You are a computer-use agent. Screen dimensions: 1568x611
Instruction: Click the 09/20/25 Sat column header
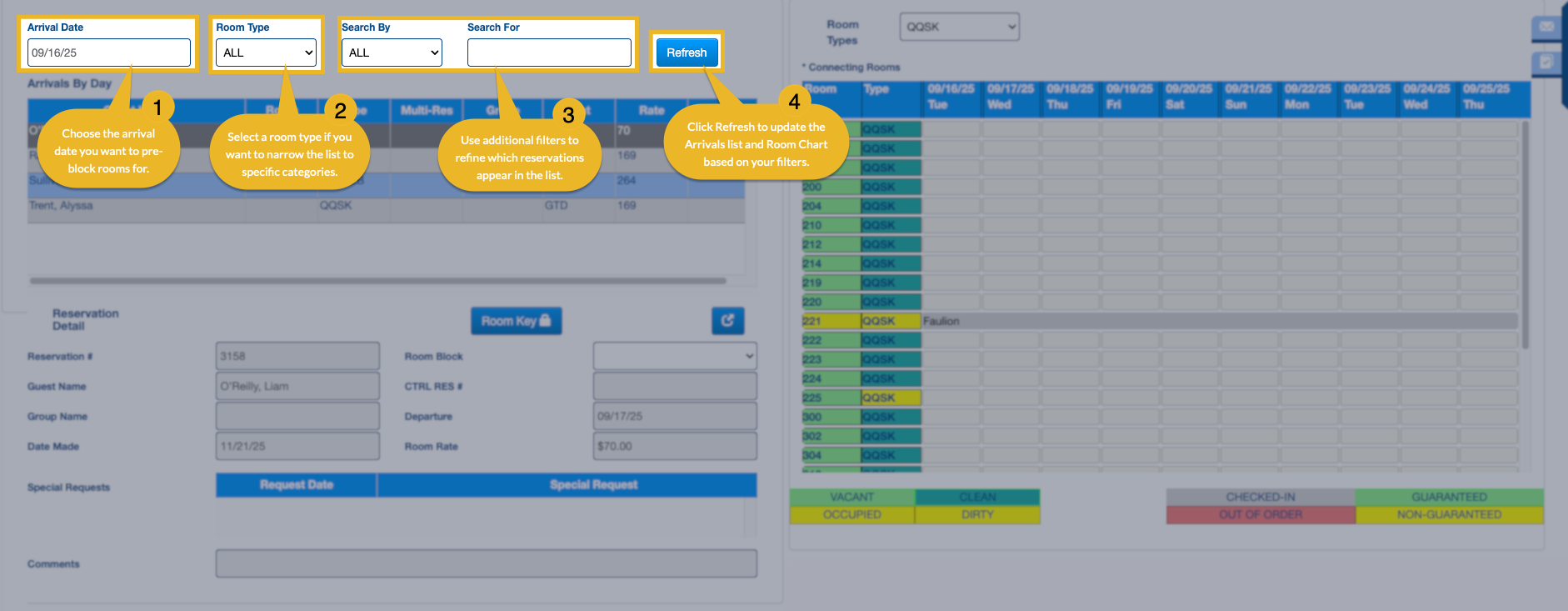click(x=1189, y=97)
